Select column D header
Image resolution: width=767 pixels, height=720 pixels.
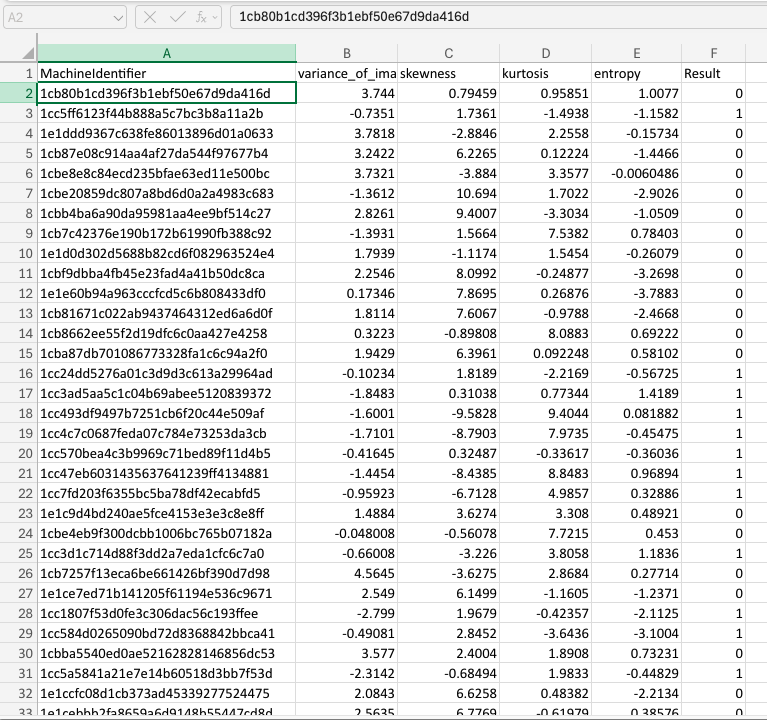545,53
